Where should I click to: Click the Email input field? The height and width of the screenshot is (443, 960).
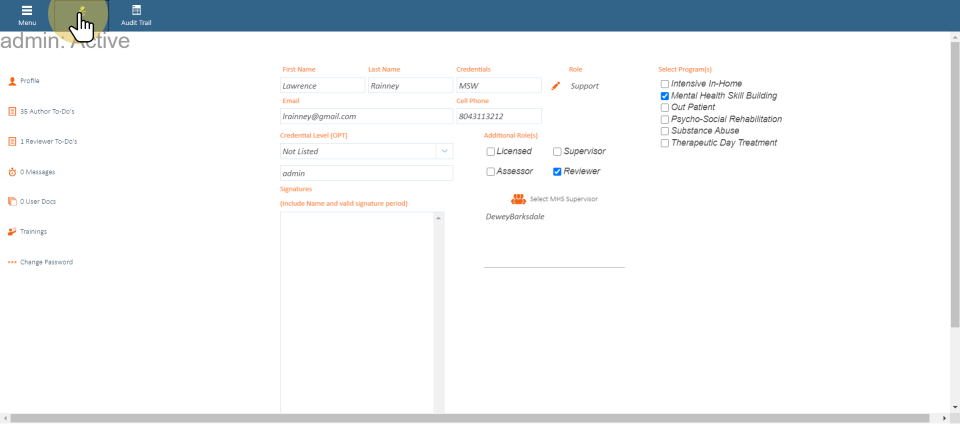coord(366,116)
